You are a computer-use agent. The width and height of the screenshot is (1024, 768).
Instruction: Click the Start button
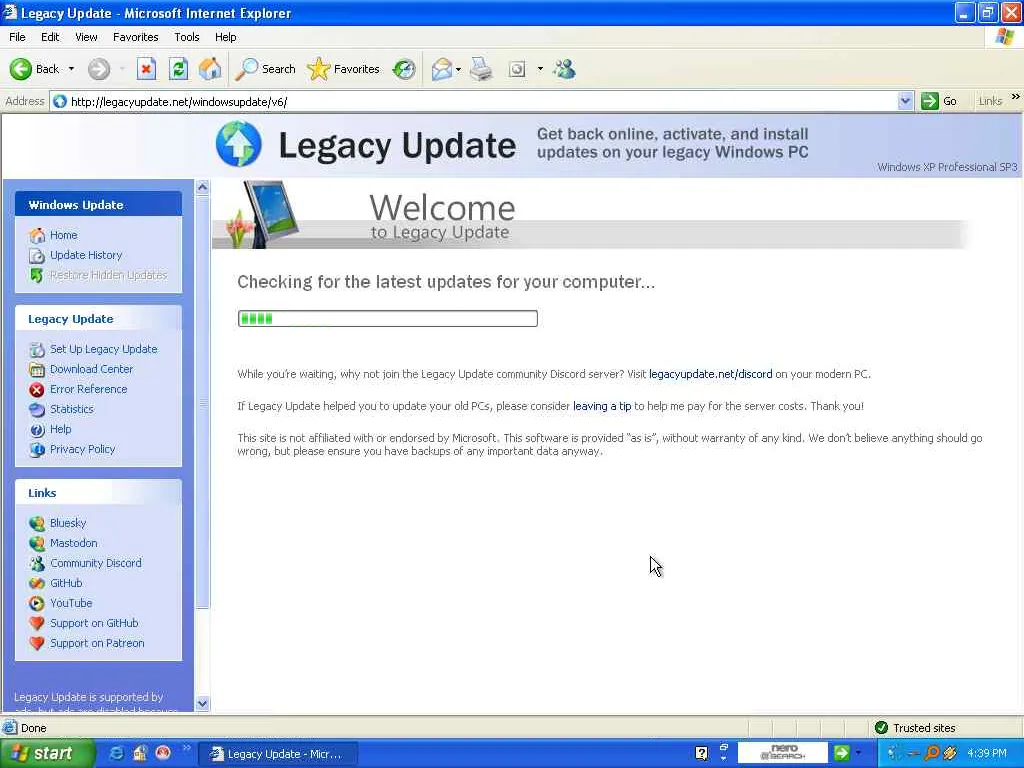click(x=46, y=753)
